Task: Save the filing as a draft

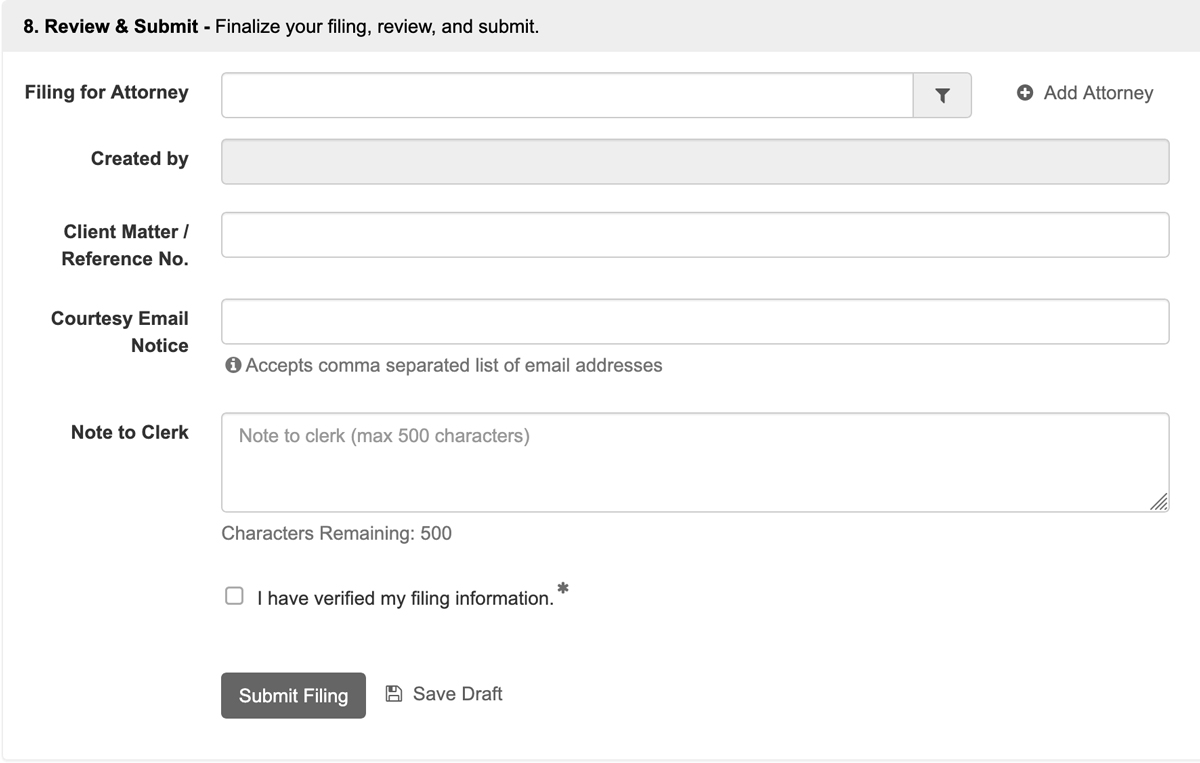Action: pyautogui.click(x=445, y=693)
